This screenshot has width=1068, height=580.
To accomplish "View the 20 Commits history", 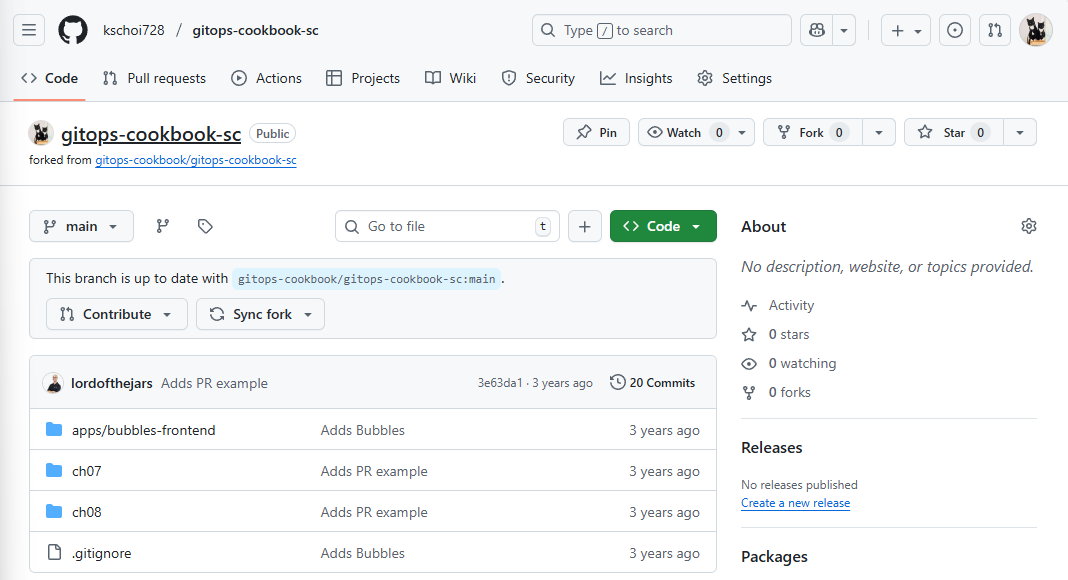I will [x=653, y=383].
